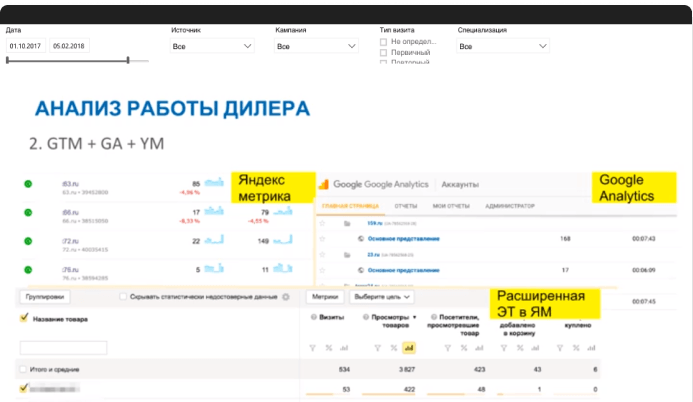Click the percent icon under добавлено в корзину

pos(520,348)
